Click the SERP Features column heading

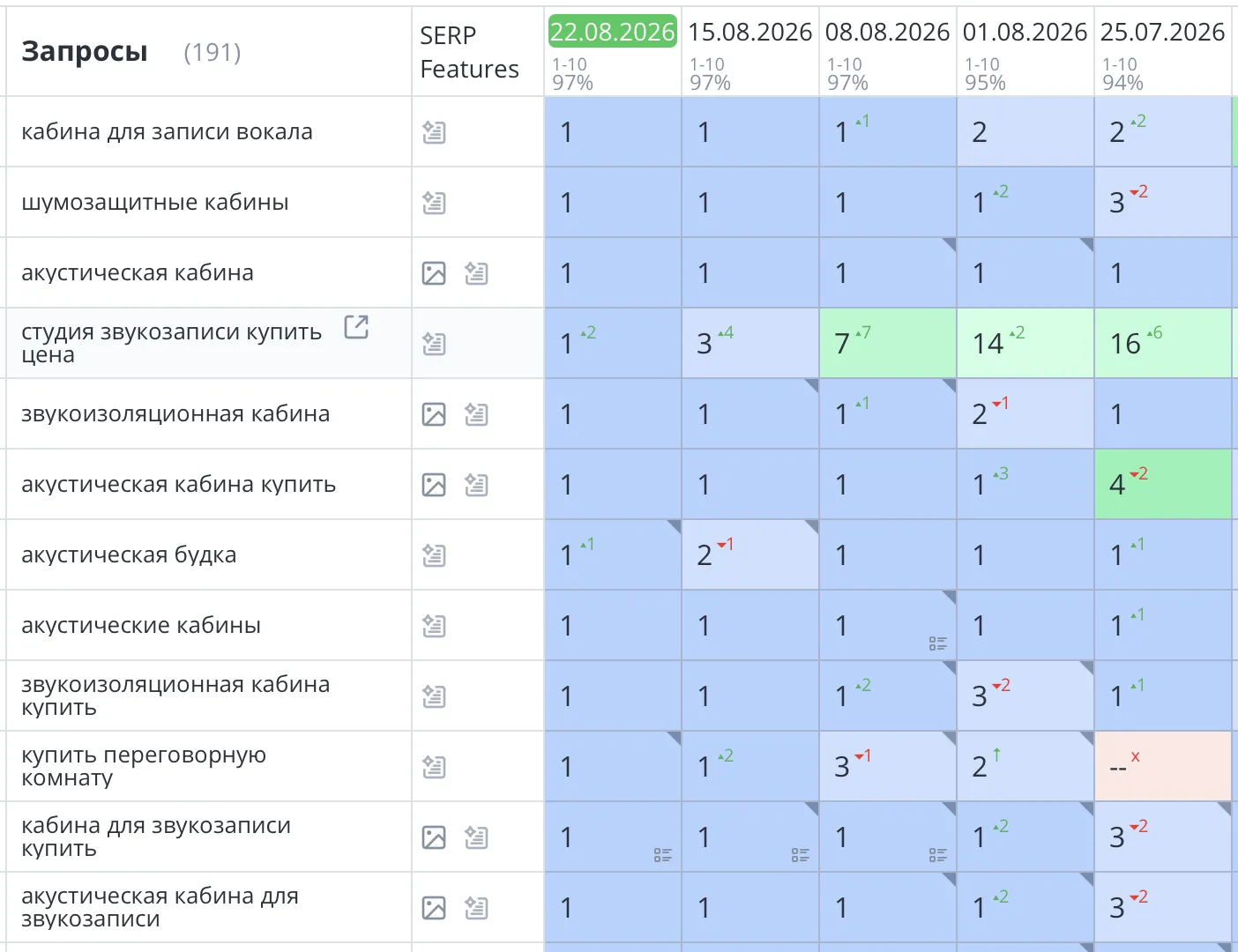469,52
